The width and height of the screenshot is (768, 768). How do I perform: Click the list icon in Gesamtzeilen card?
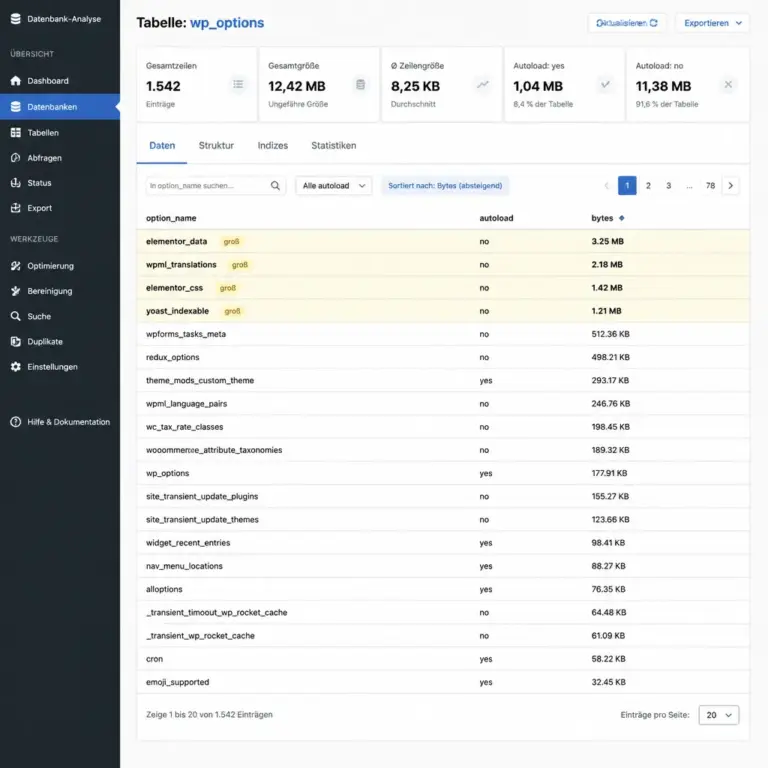point(238,84)
